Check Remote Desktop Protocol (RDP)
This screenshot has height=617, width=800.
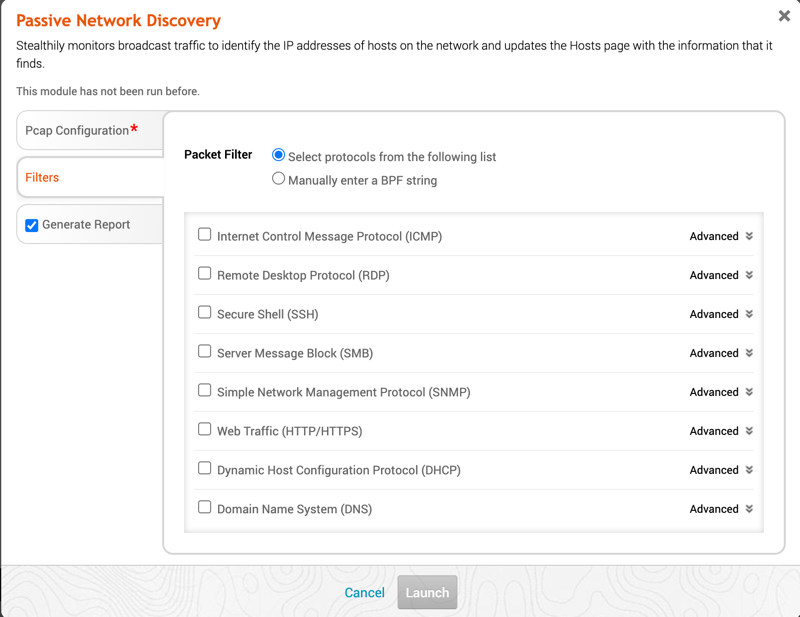tap(205, 274)
